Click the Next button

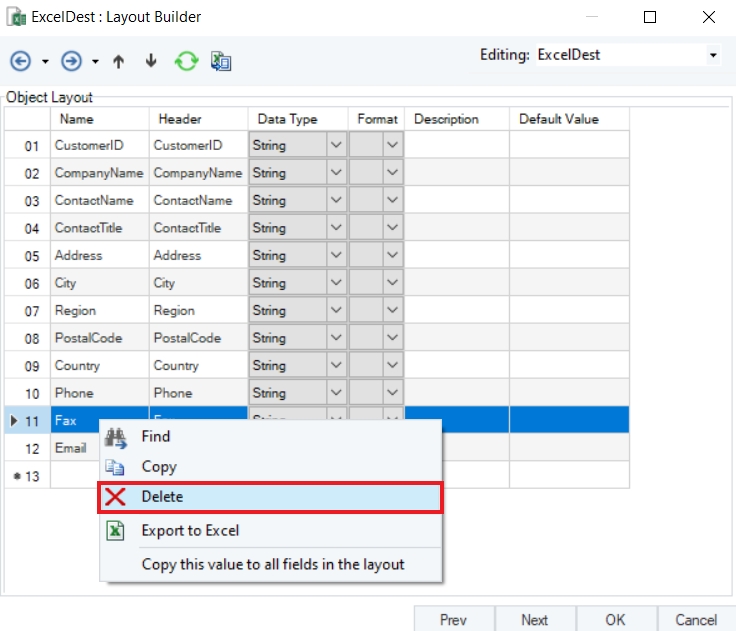[x=535, y=619]
